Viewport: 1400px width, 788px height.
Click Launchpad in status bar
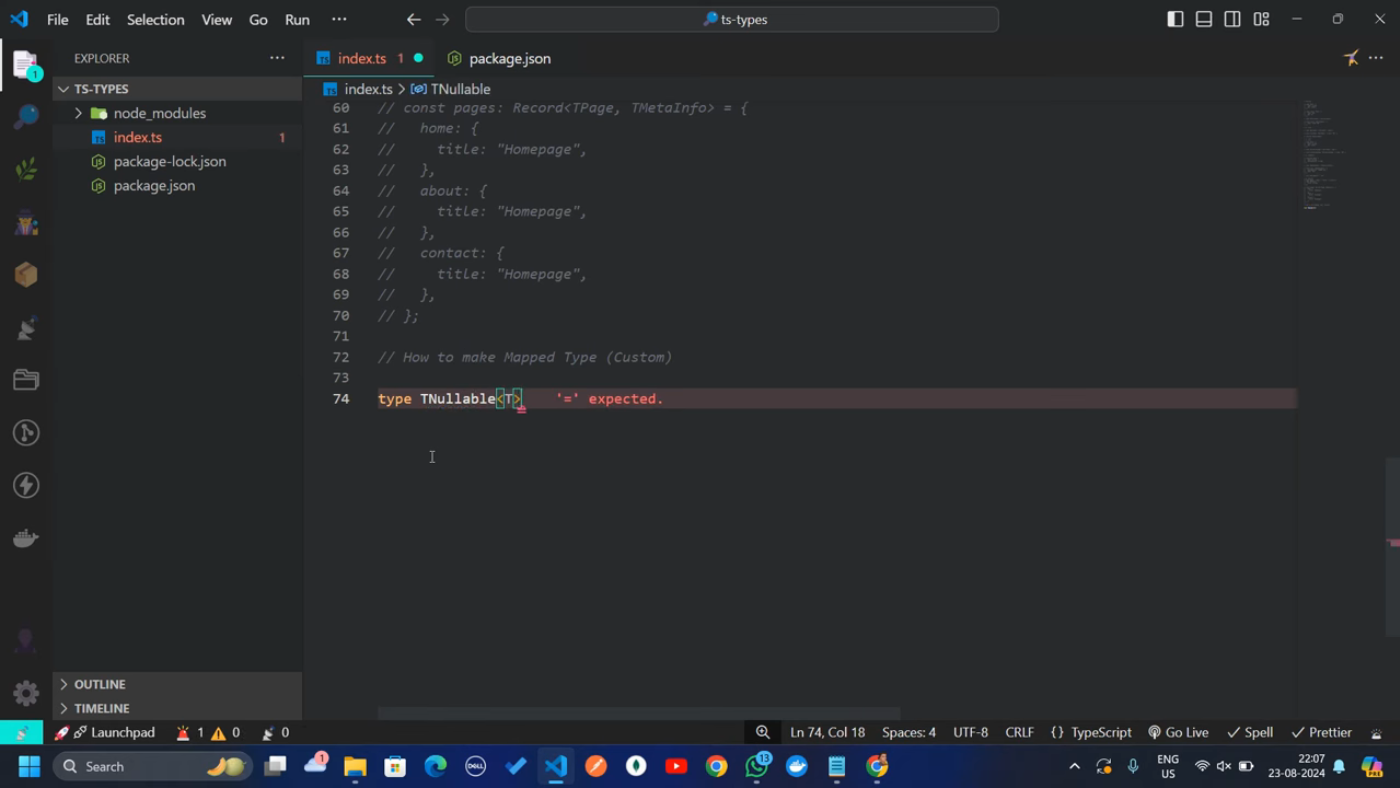click(x=105, y=732)
